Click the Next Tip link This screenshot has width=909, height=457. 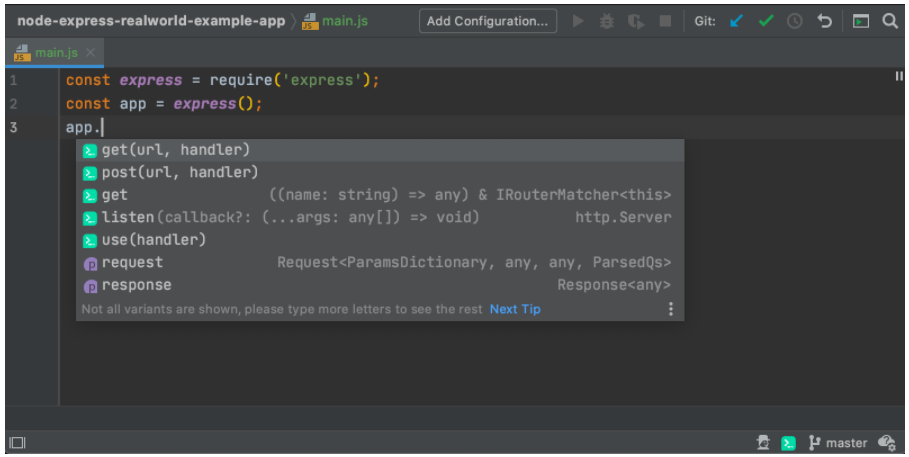point(515,309)
